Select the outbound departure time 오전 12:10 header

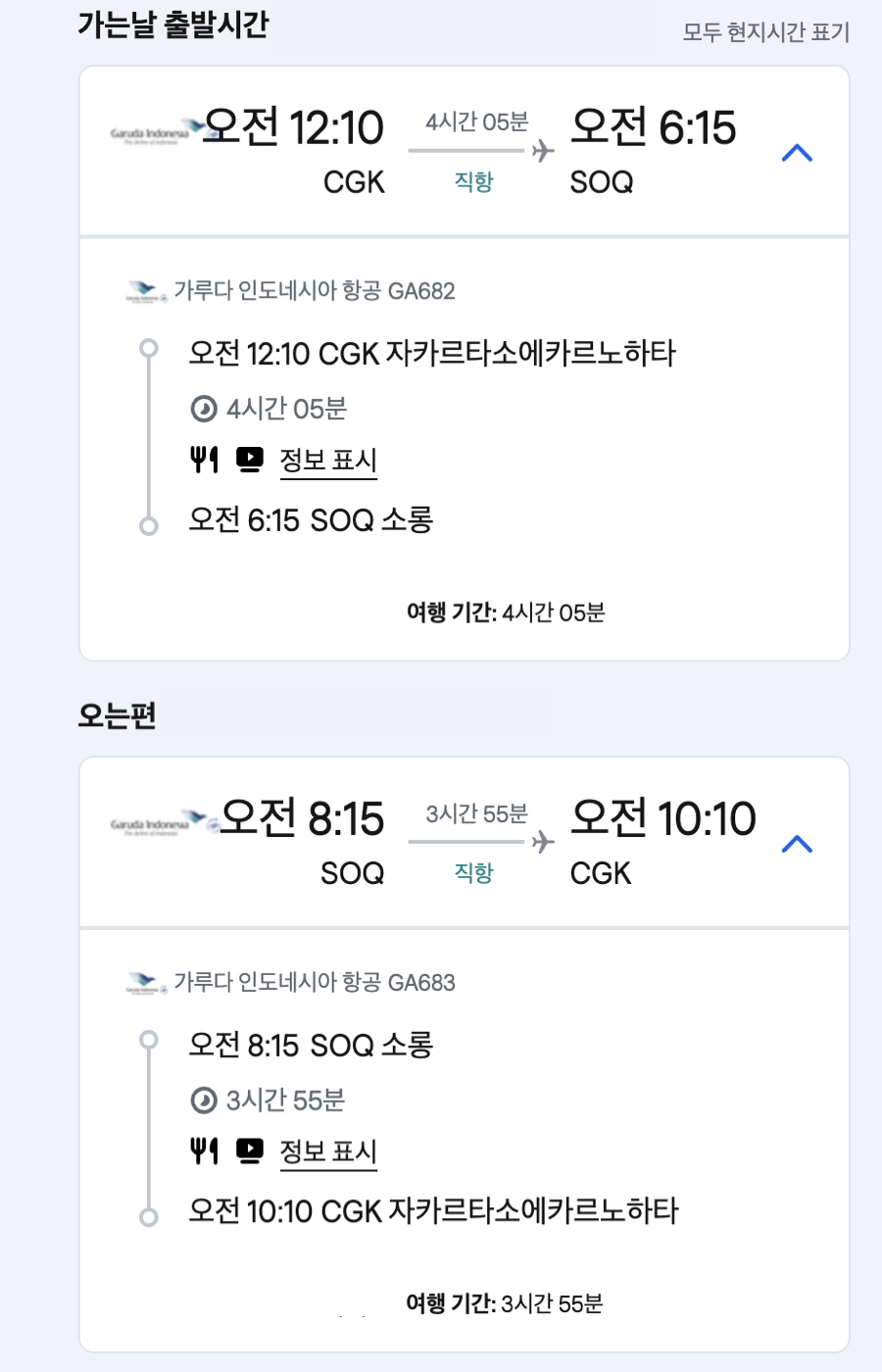click(x=293, y=128)
